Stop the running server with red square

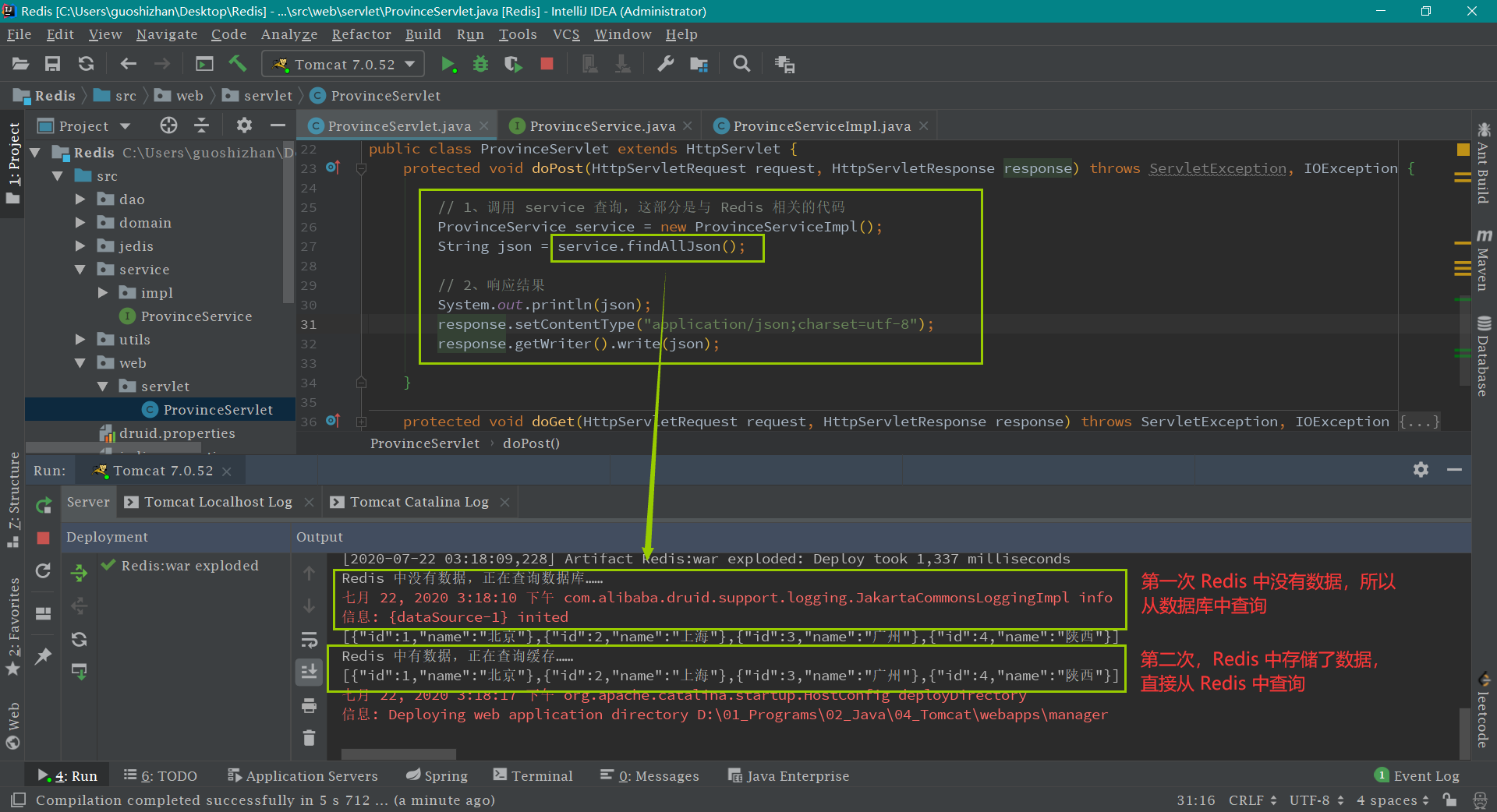click(x=547, y=65)
